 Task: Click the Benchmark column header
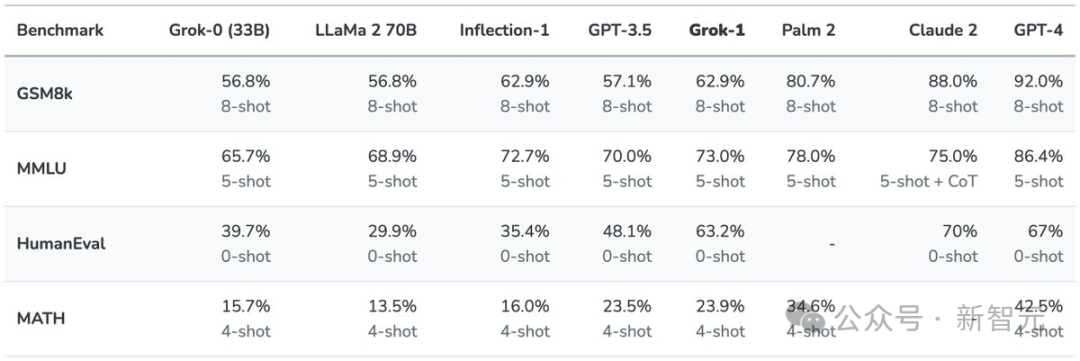click(x=60, y=30)
